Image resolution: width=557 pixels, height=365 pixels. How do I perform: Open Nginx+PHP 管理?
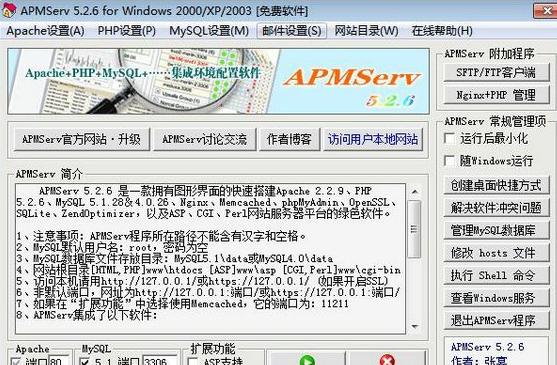[496, 95]
